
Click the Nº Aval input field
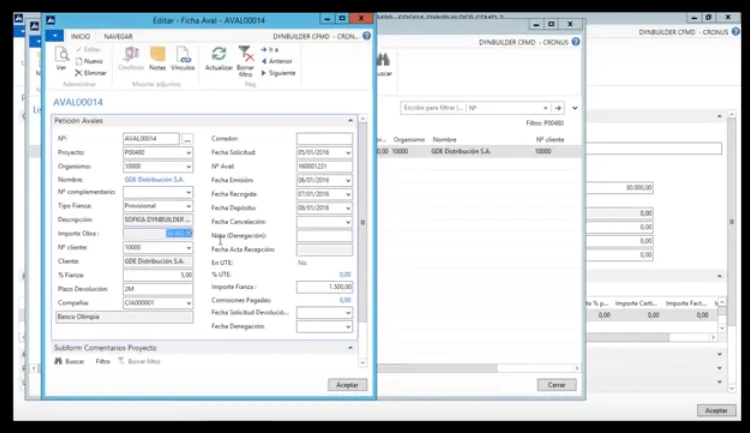click(x=324, y=167)
